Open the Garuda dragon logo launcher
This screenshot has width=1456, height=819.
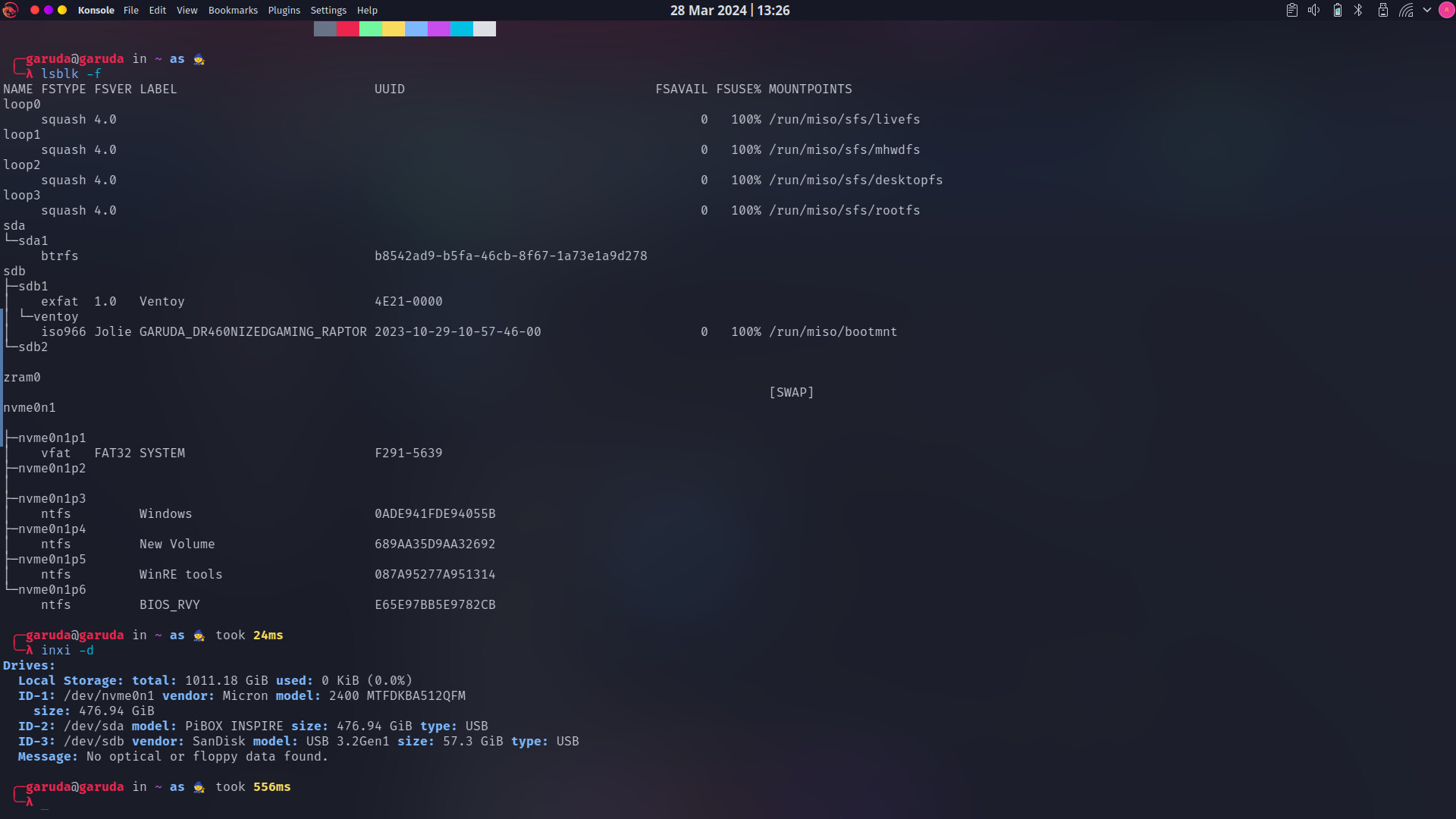(x=11, y=10)
